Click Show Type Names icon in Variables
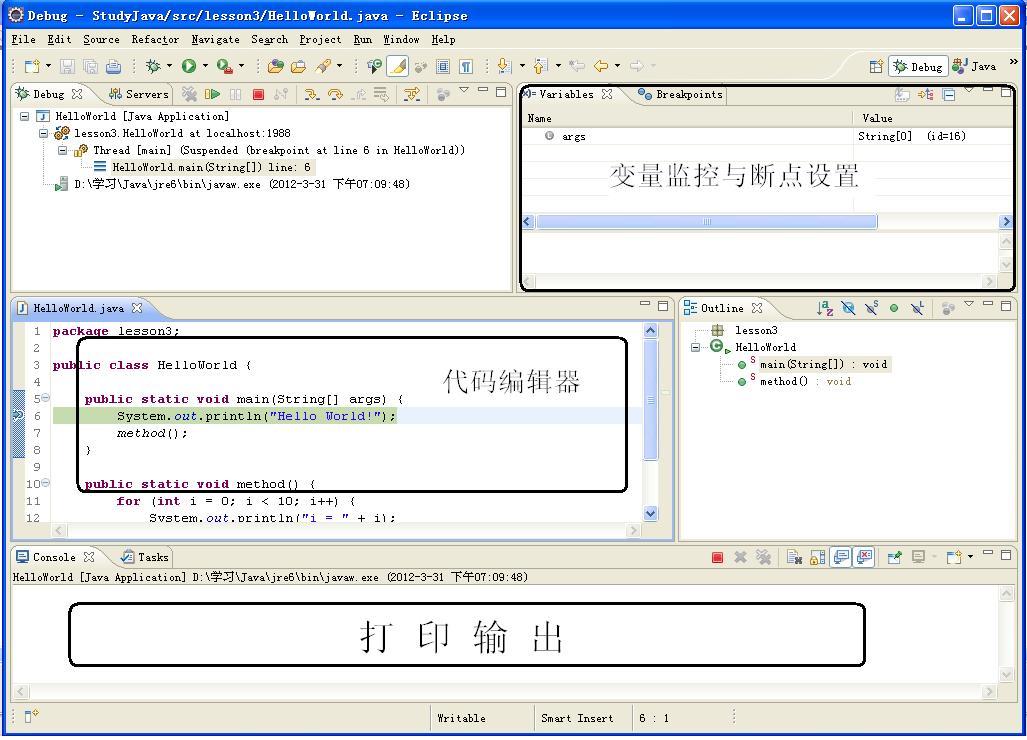 coord(903,95)
